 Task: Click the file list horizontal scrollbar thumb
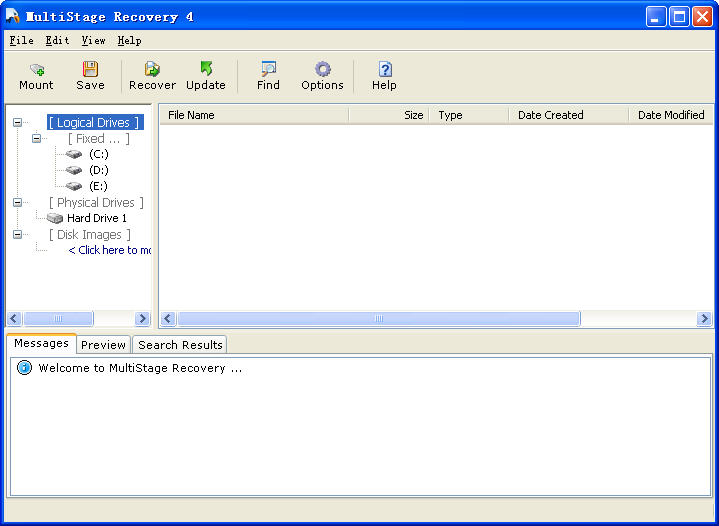378,319
